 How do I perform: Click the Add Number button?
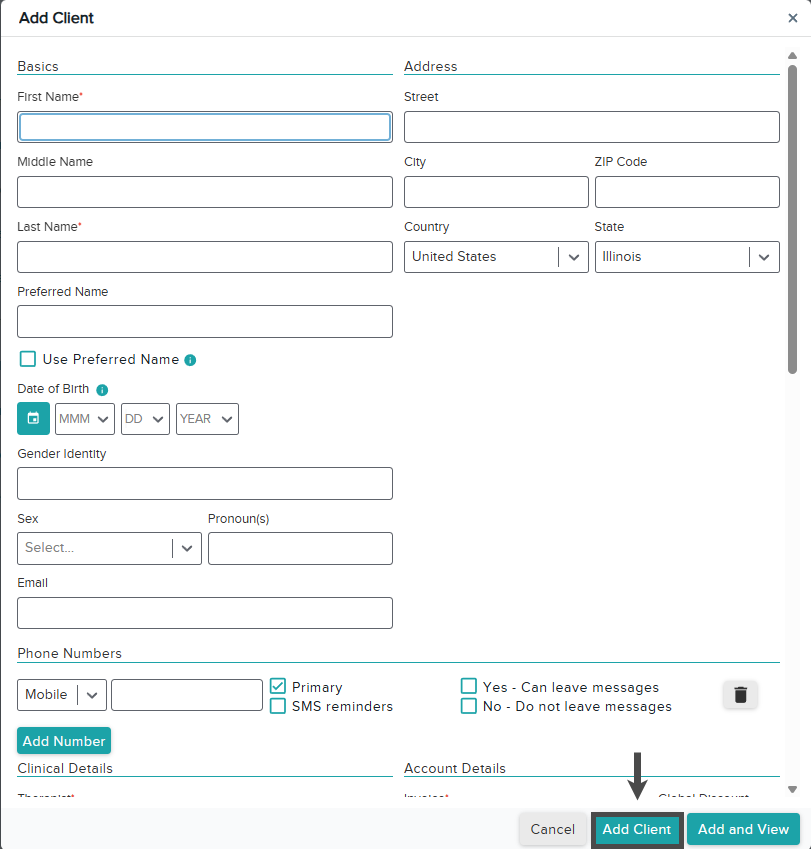click(x=64, y=741)
